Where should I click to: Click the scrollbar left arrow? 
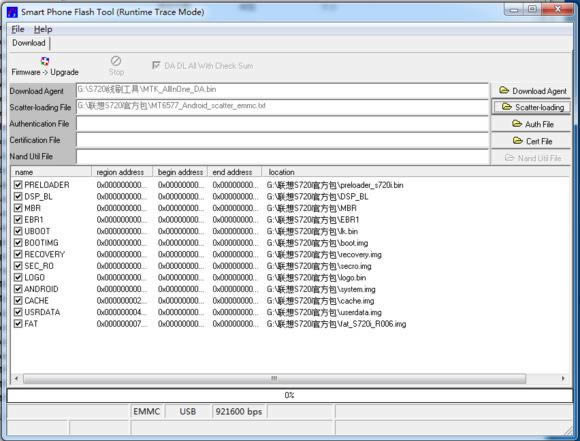[16, 378]
